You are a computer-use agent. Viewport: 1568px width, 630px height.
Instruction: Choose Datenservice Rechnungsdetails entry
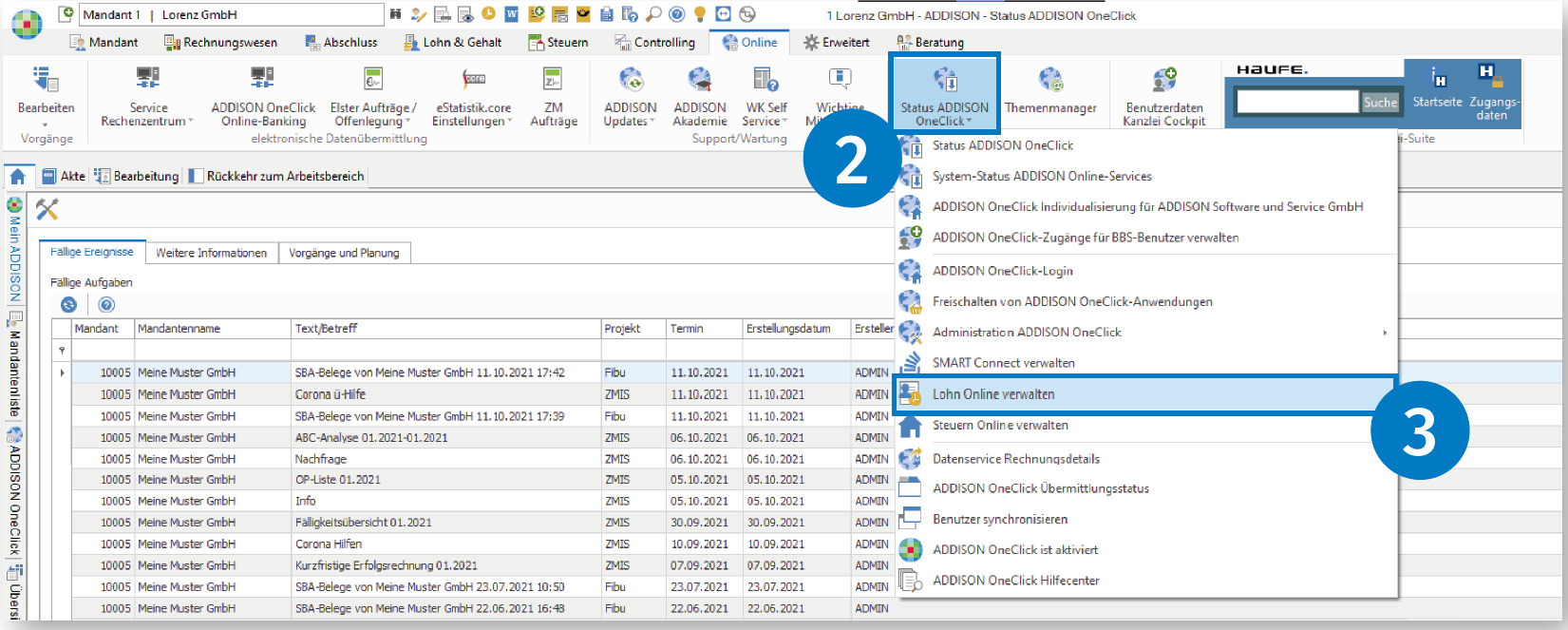point(1145,459)
